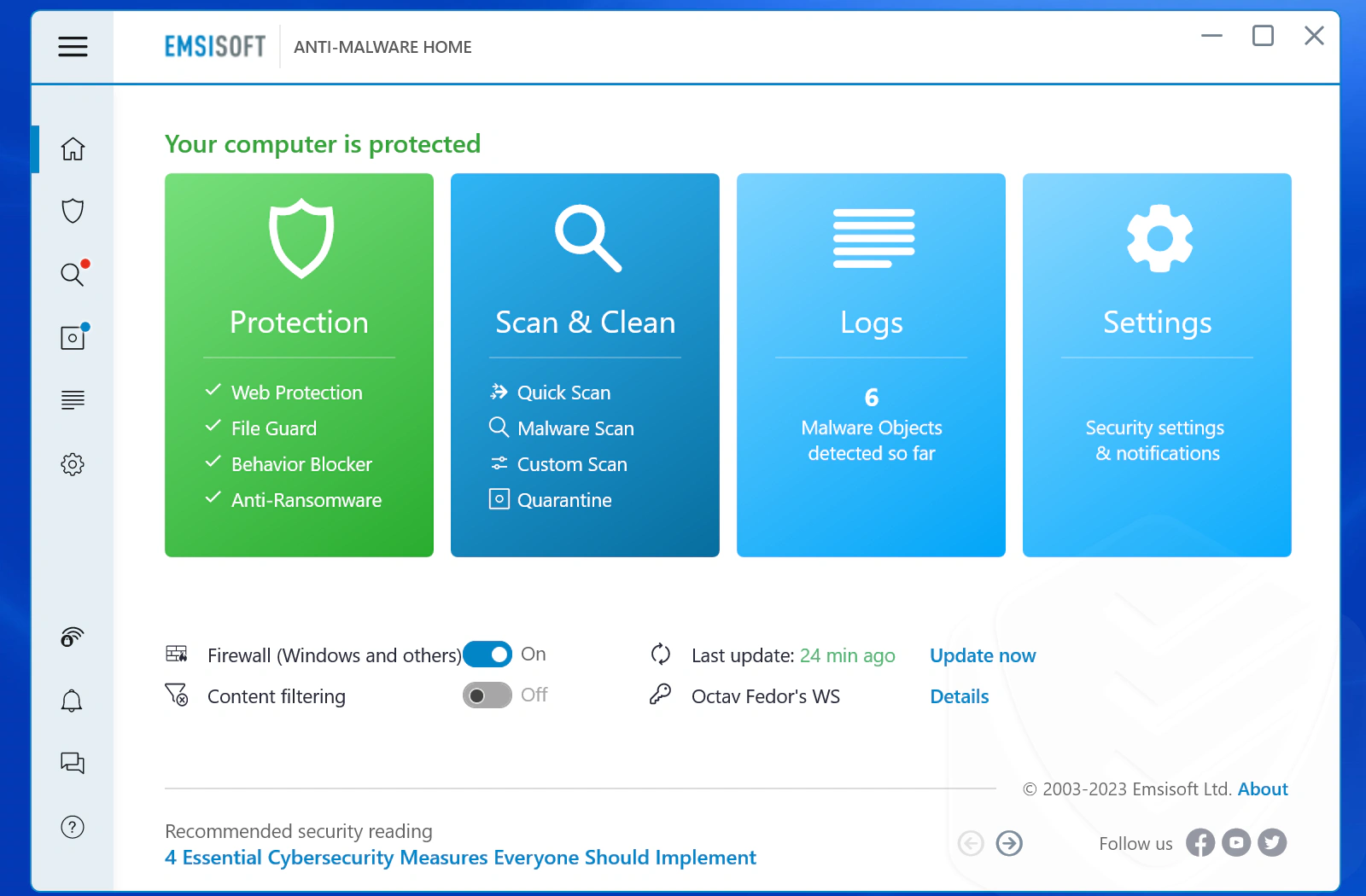Click the large Protection shield icon

pyautogui.click(x=301, y=239)
